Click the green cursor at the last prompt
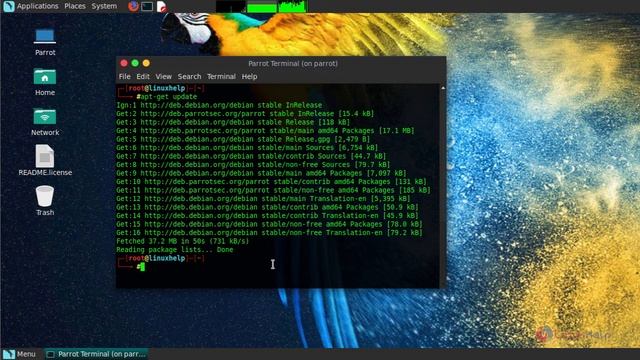640x360 pixels. point(142,267)
